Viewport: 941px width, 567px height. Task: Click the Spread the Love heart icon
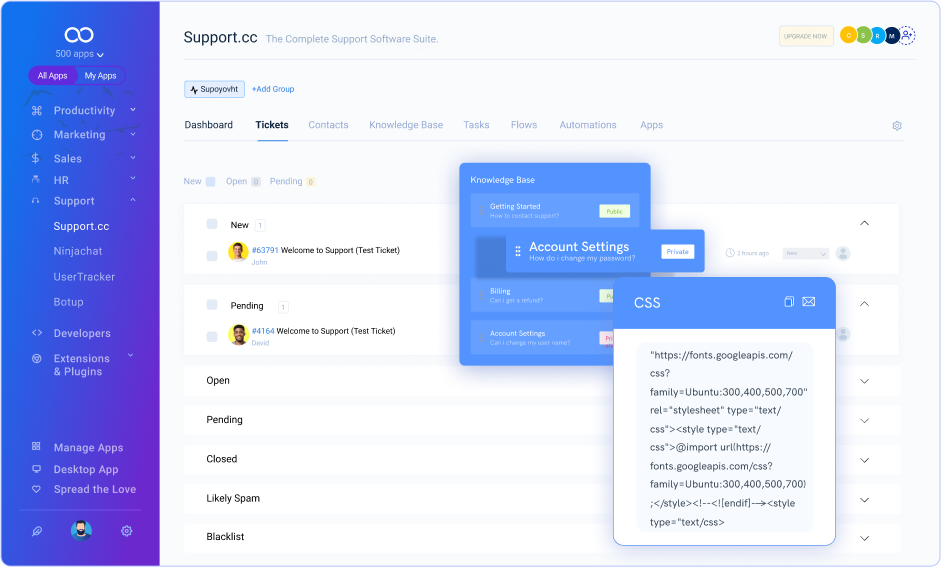tap(36, 489)
